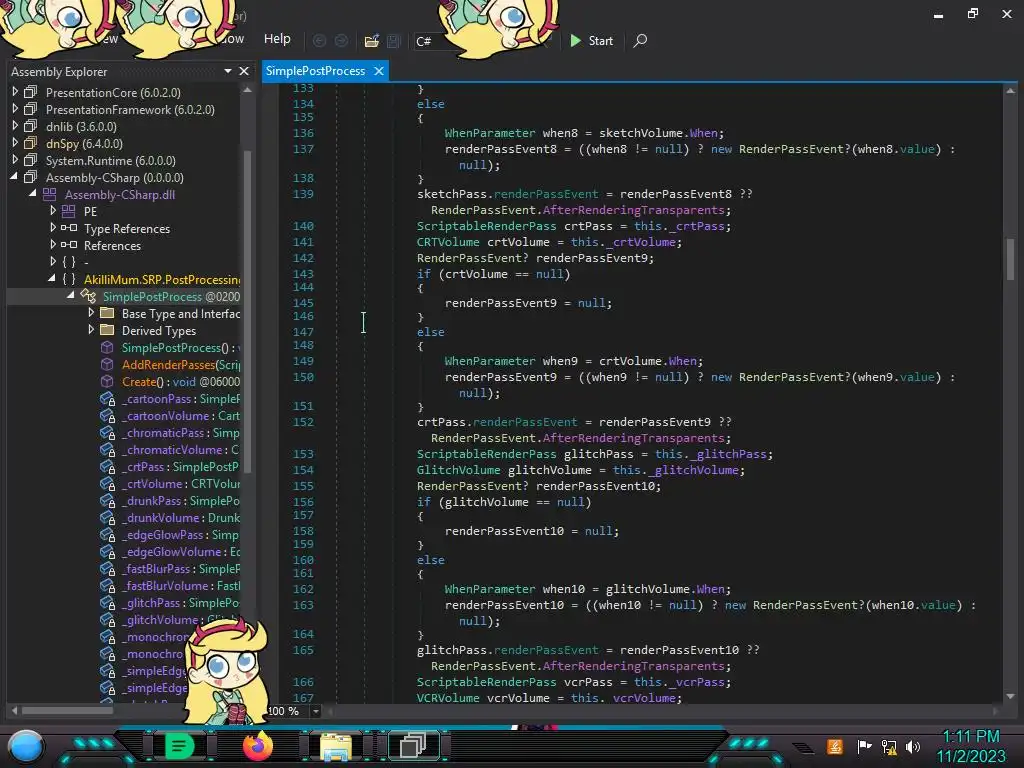Open the C# language dropdown
This screenshot has height=768, width=1024.
coord(485,41)
